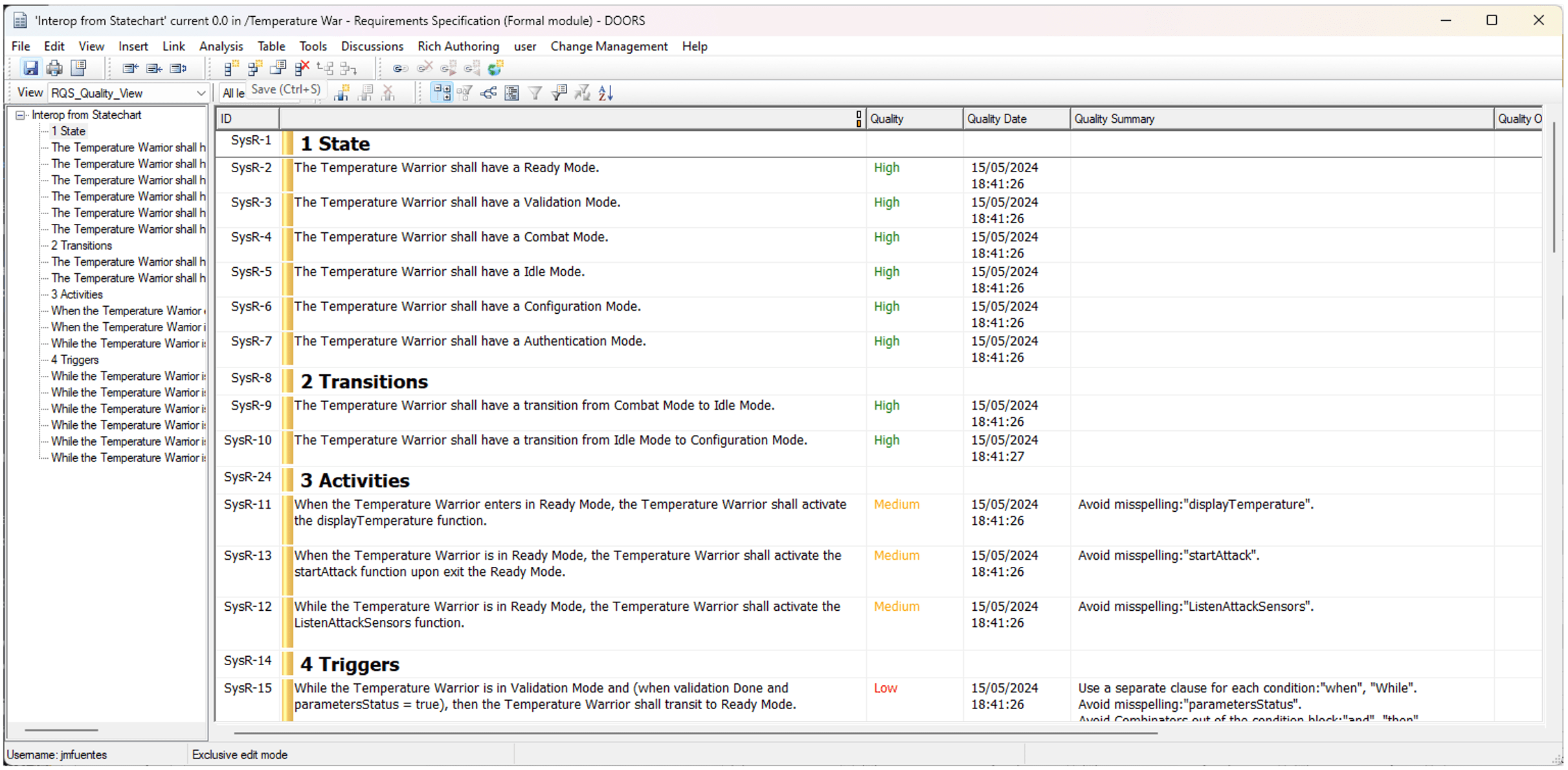Screen dimensions: 1568x770
Task: Open the File menu
Action: click(21, 47)
